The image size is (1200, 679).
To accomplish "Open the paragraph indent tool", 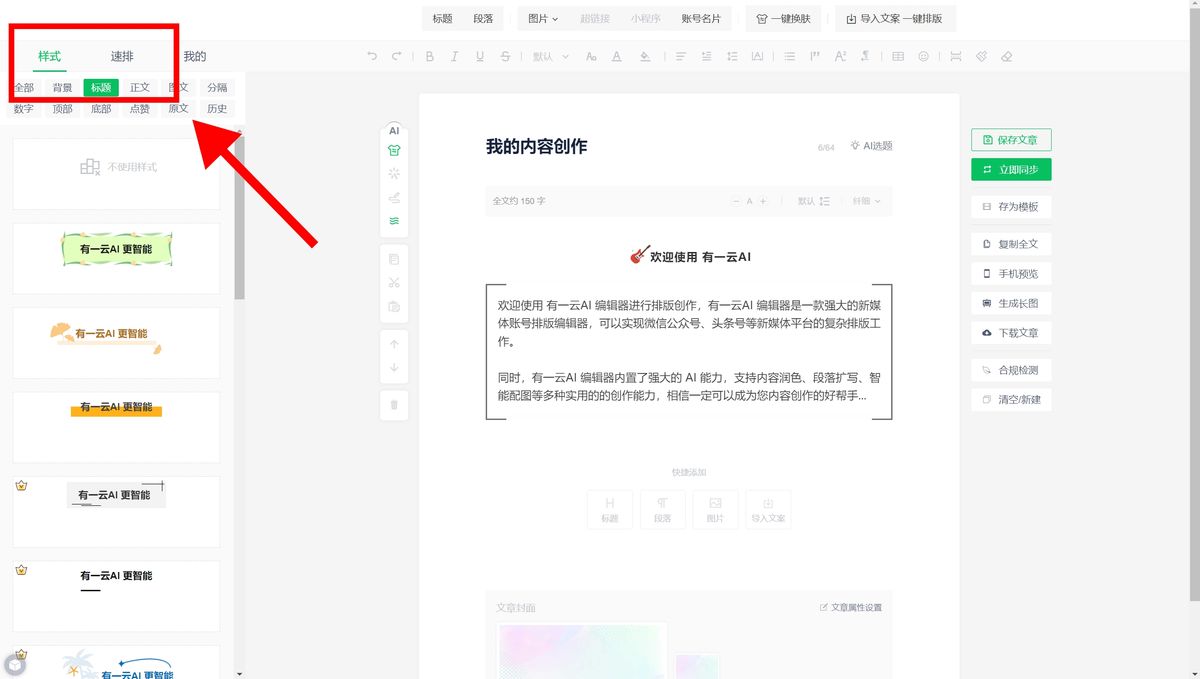I will coord(707,56).
